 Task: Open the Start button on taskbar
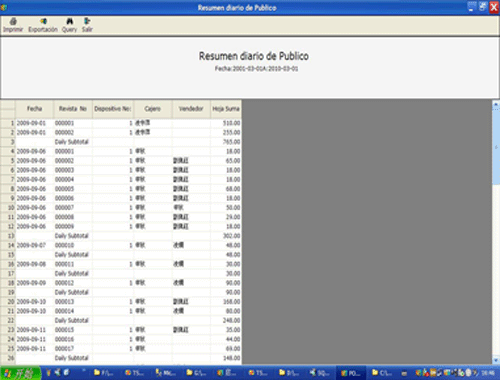coord(21,373)
